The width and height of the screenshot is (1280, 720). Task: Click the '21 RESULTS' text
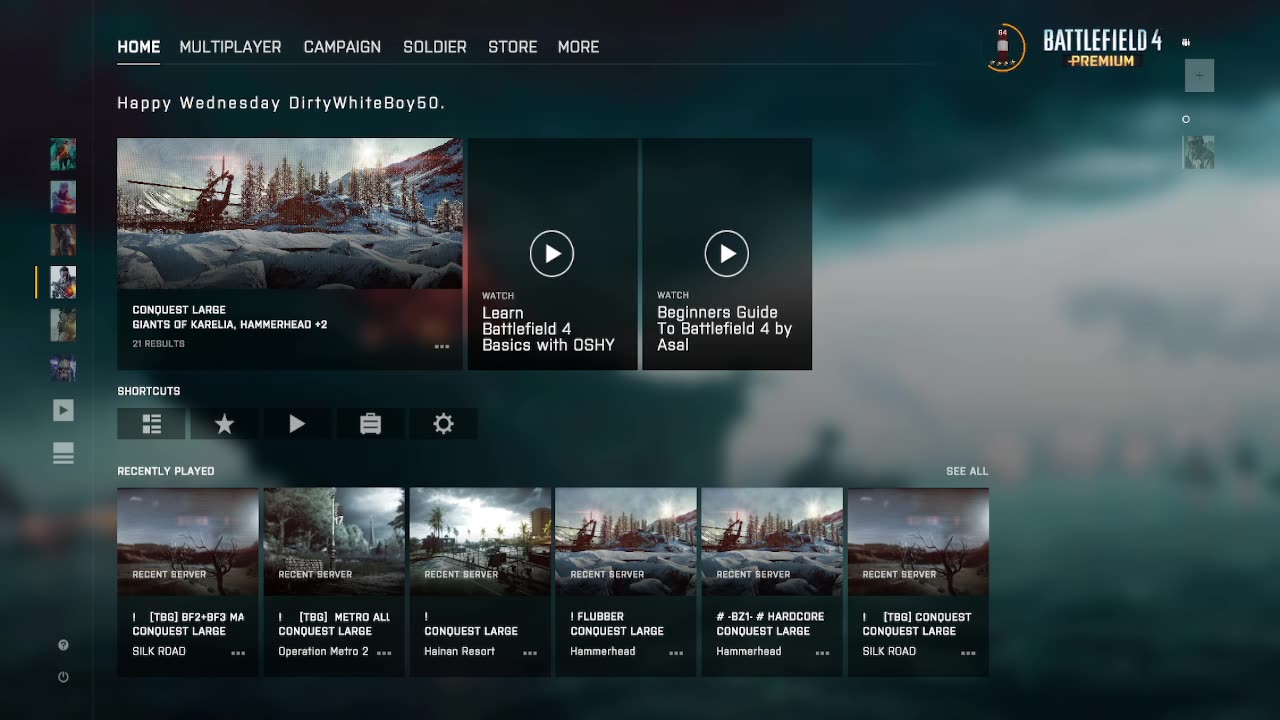click(158, 344)
